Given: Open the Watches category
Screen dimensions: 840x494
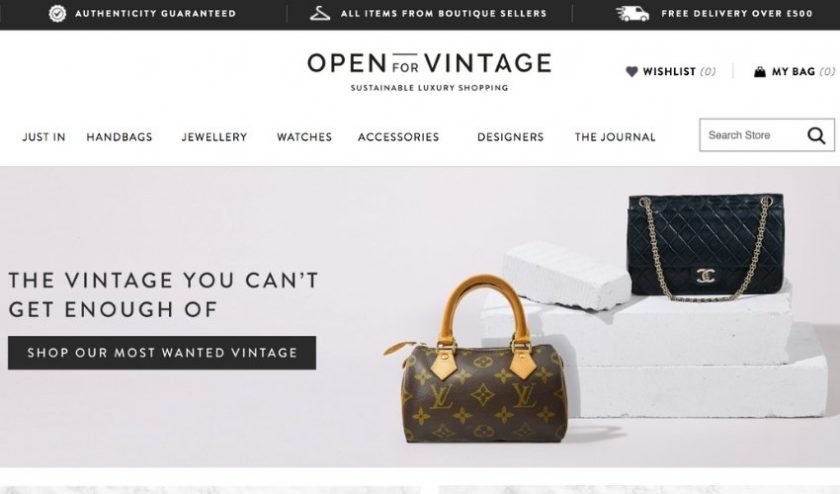Looking at the screenshot, I should pos(304,137).
